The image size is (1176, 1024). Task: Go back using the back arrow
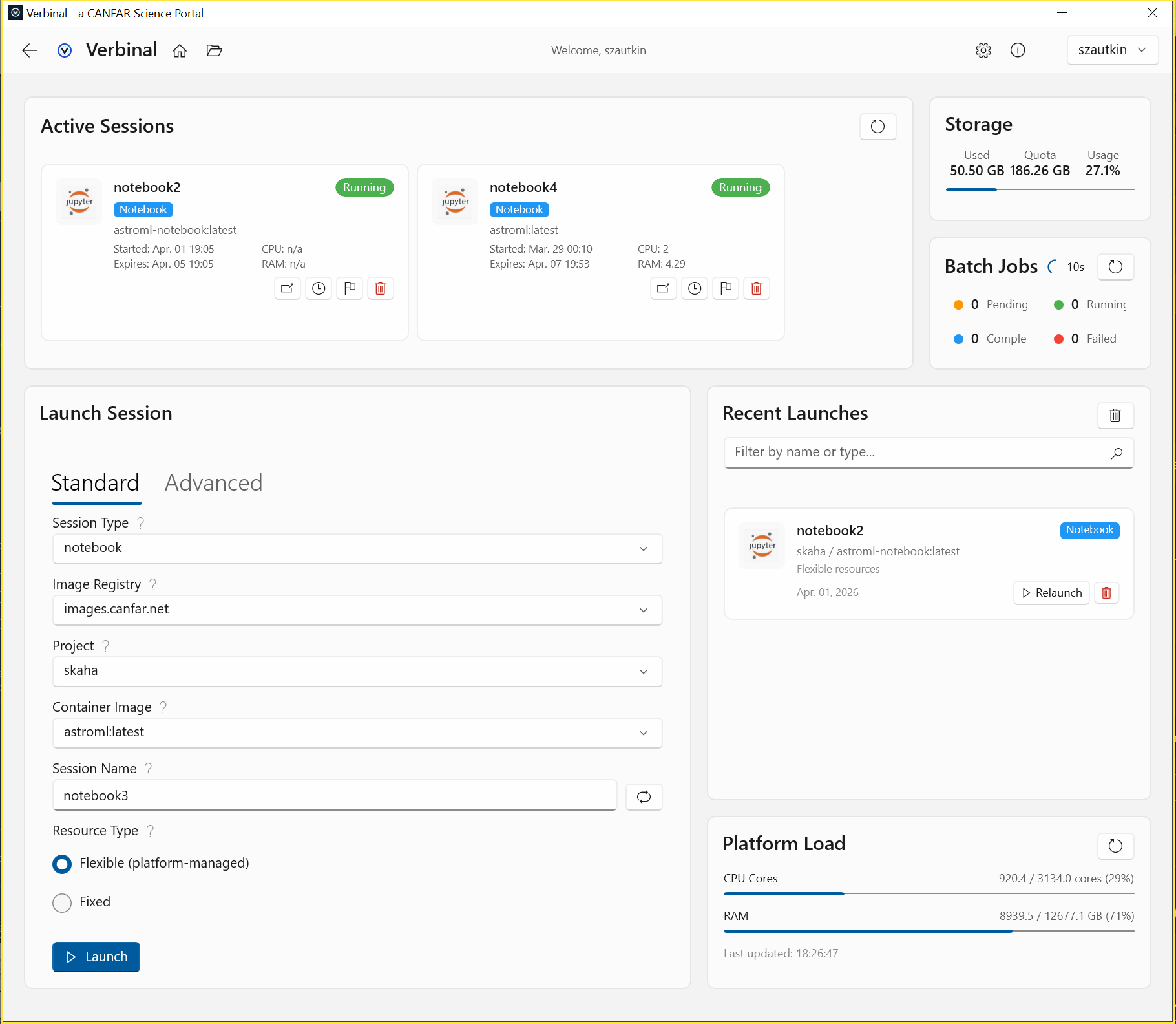point(30,50)
